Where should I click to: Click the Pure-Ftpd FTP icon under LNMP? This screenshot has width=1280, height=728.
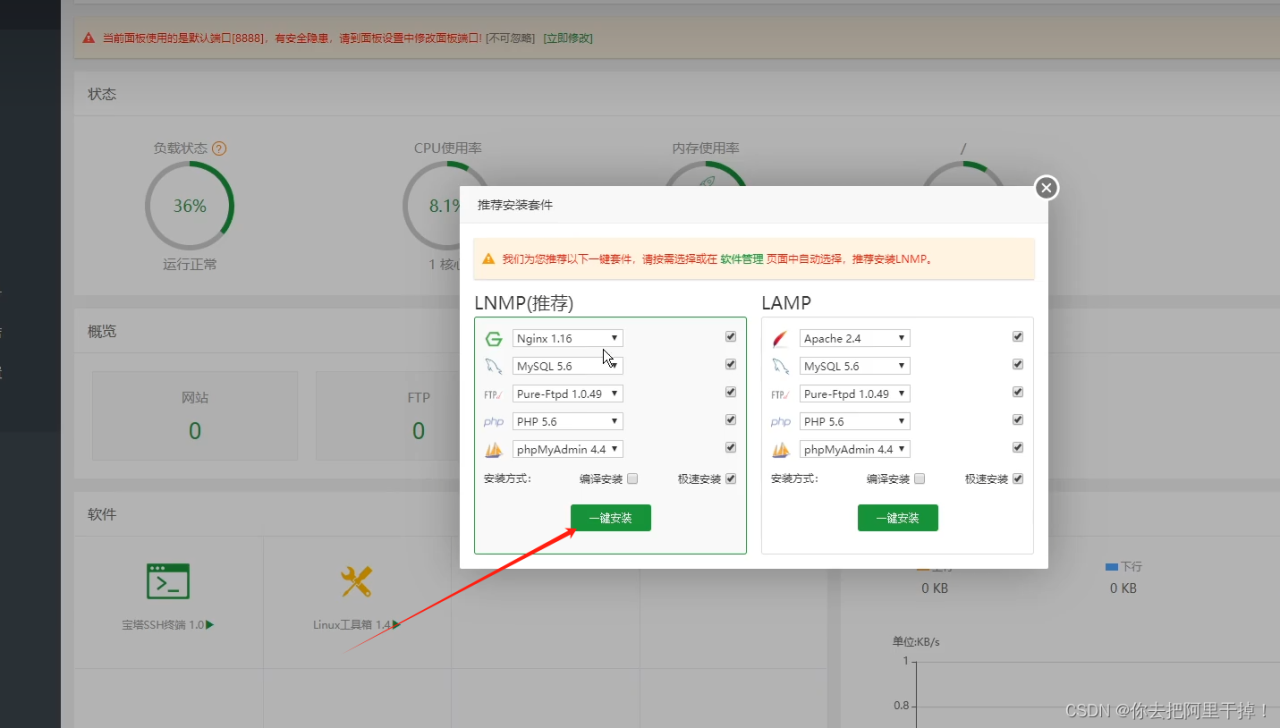[493, 394]
